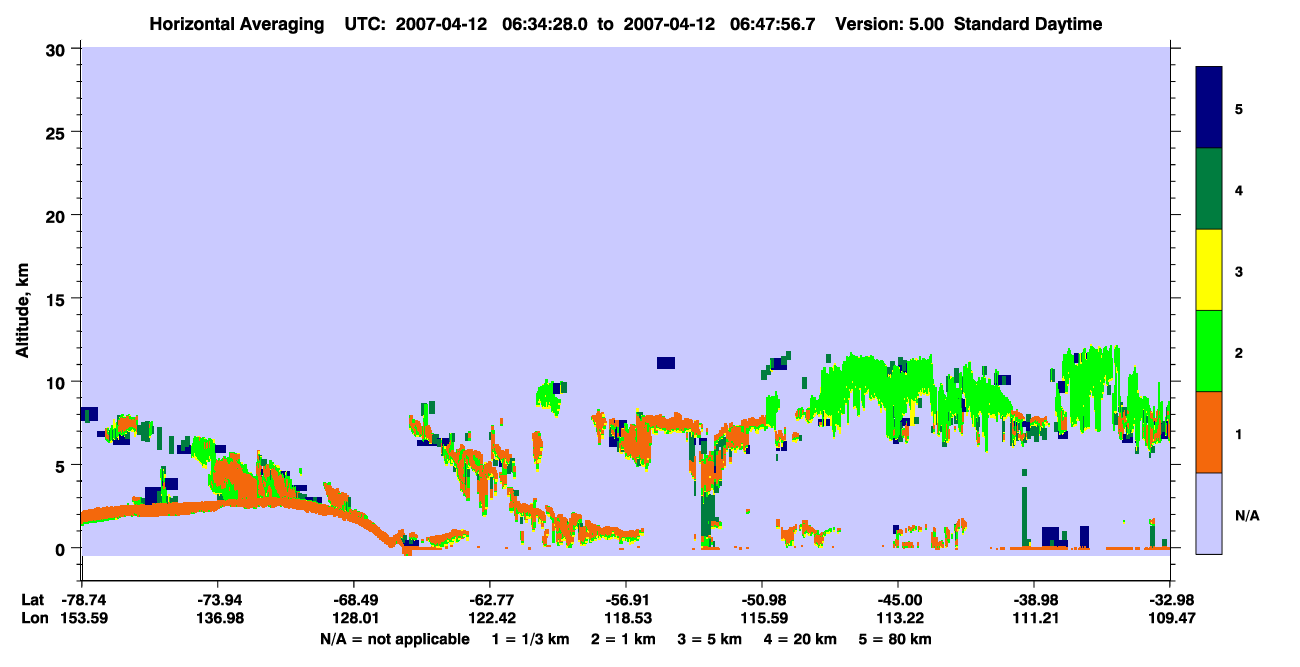Image resolution: width=1300 pixels, height=667 pixels.
Task: Click the bright green level 2 swatch
Action: (1209, 351)
